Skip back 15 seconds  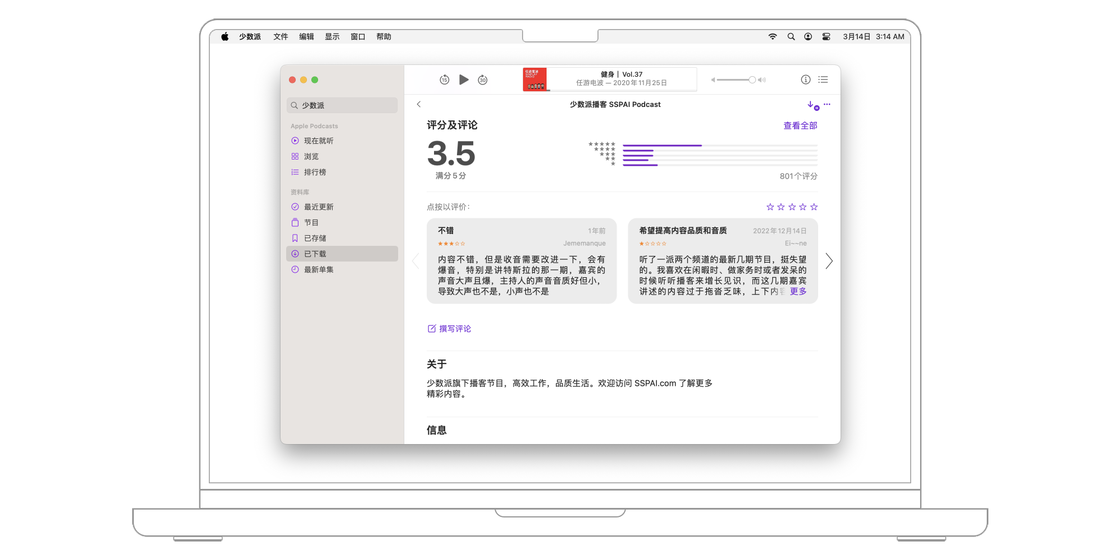pyautogui.click(x=444, y=80)
